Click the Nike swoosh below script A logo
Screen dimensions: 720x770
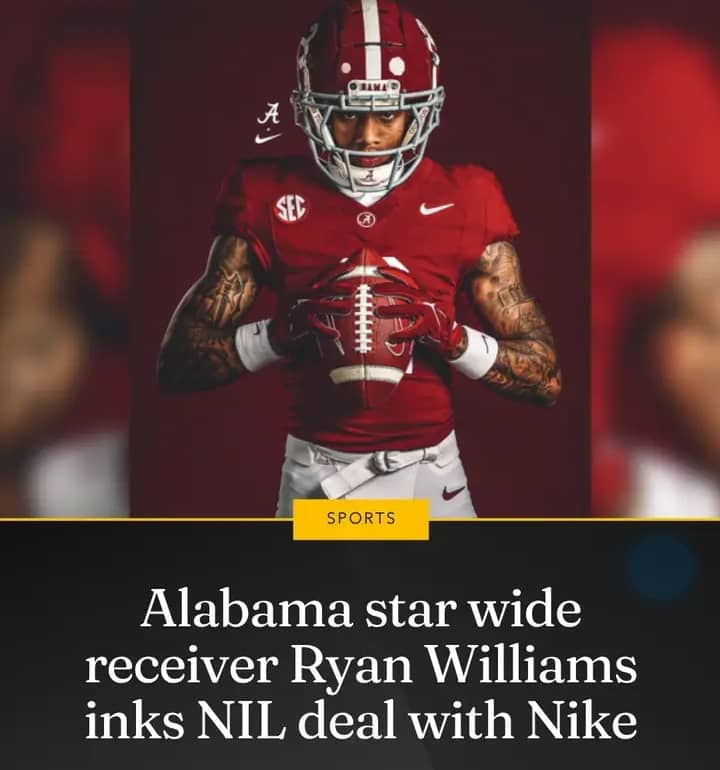tap(268, 138)
